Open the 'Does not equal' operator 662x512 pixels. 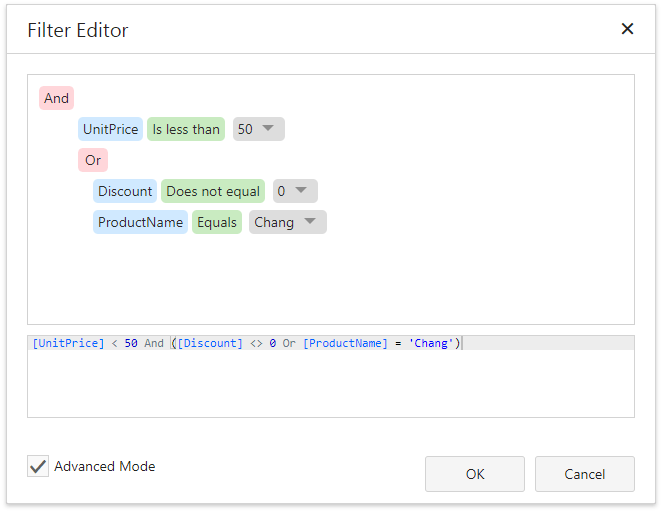[x=213, y=191]
